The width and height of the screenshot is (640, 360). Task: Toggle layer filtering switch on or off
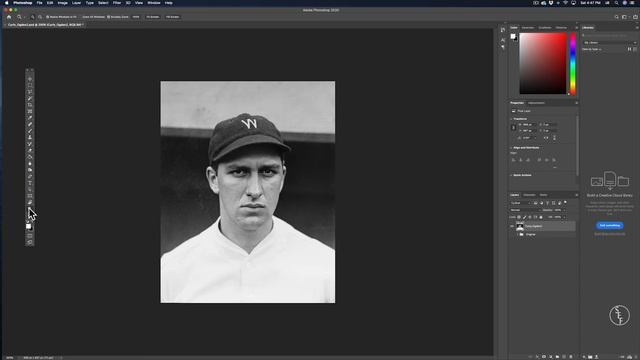(x=565, y=202)
